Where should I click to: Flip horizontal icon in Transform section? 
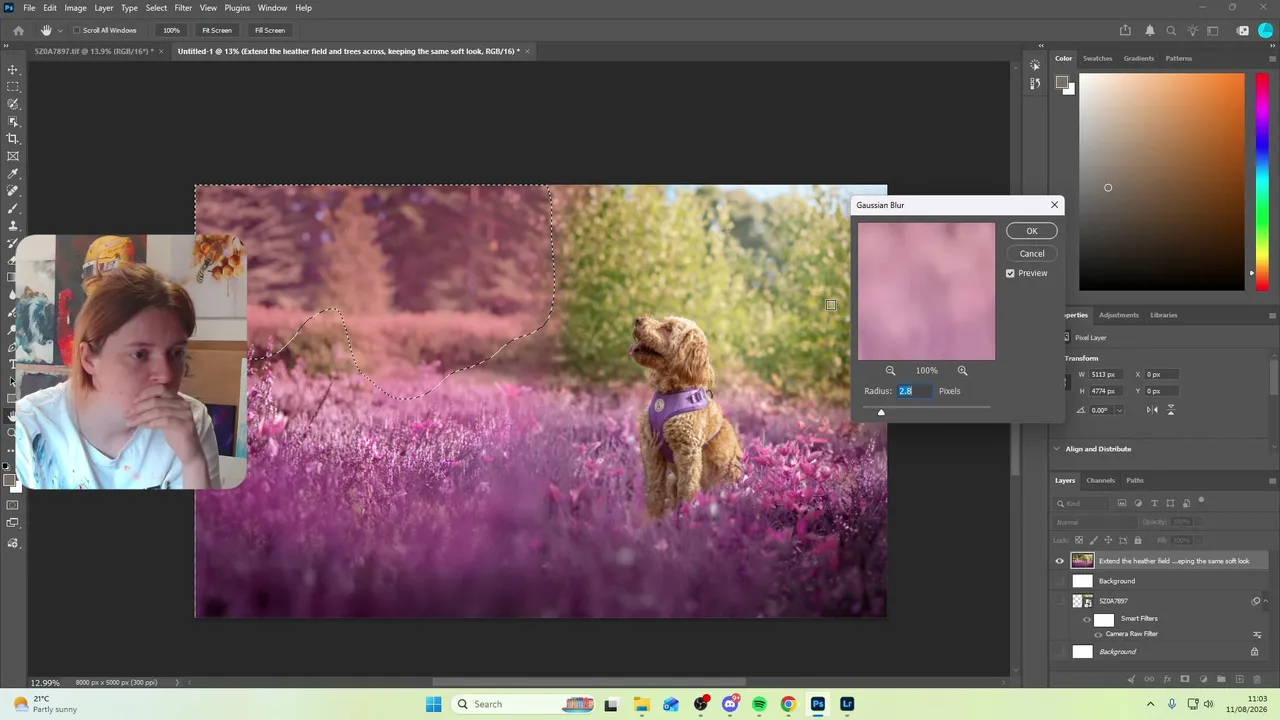pos(1152,410)
